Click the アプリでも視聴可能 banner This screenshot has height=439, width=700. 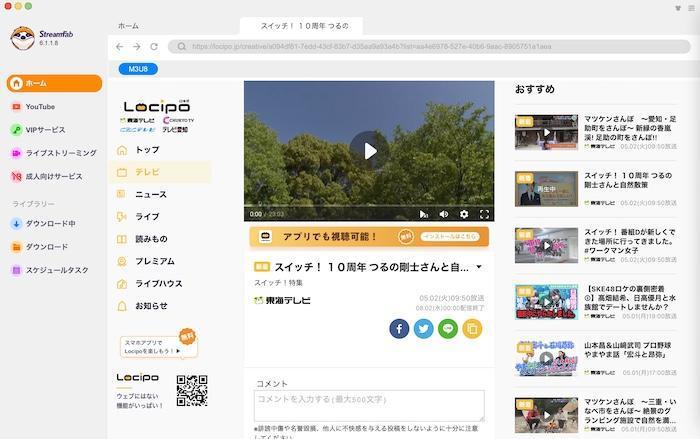369,236
